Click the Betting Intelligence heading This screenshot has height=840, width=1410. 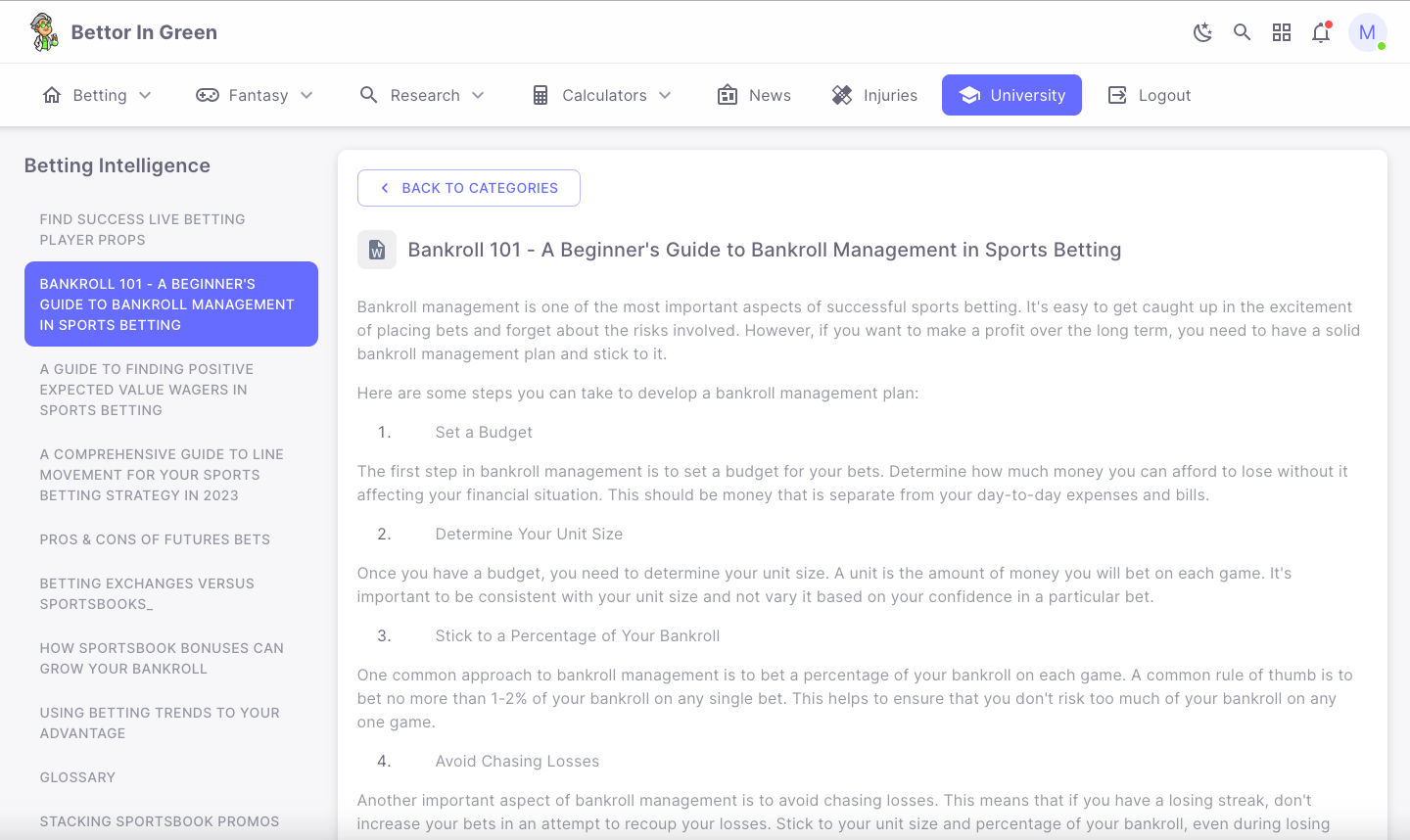pyautogui.click(x=117, y=165)
